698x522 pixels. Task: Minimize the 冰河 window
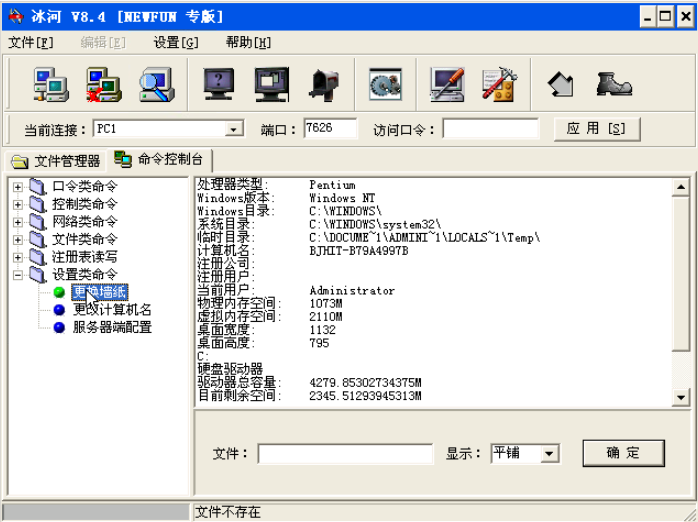click(x=647, y=17)
